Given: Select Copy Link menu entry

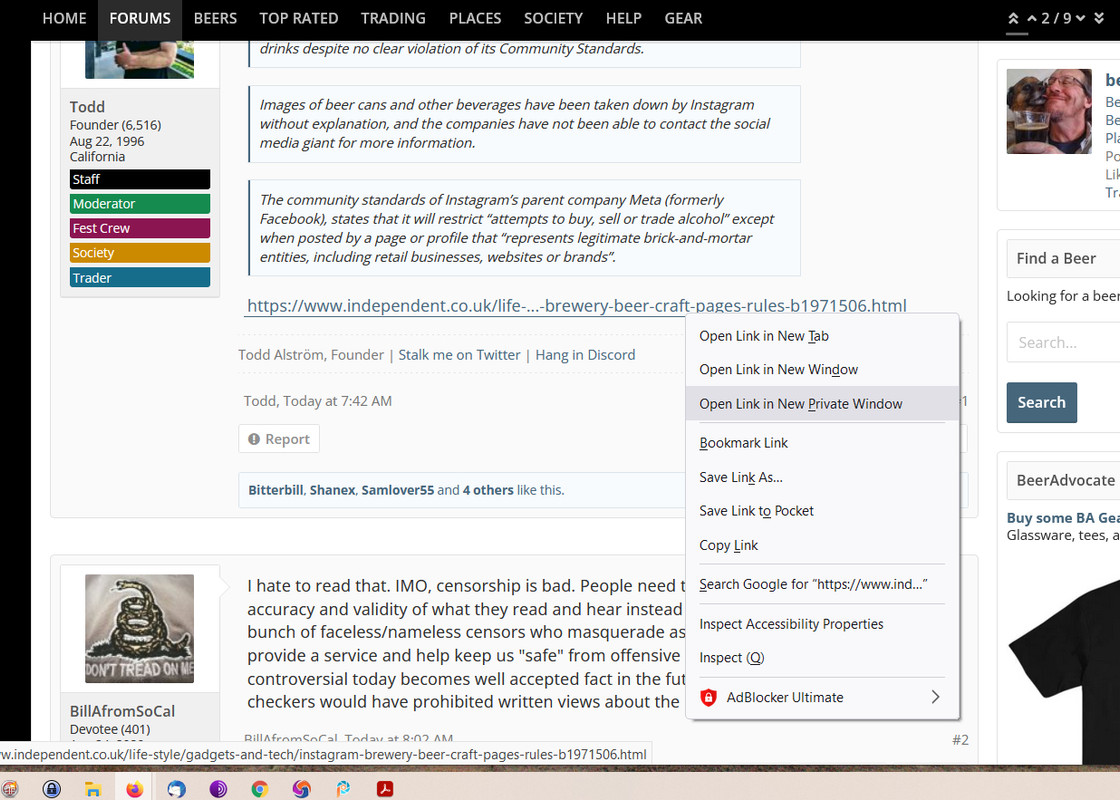Looking at the screenshot, I should tap(822, 545).
